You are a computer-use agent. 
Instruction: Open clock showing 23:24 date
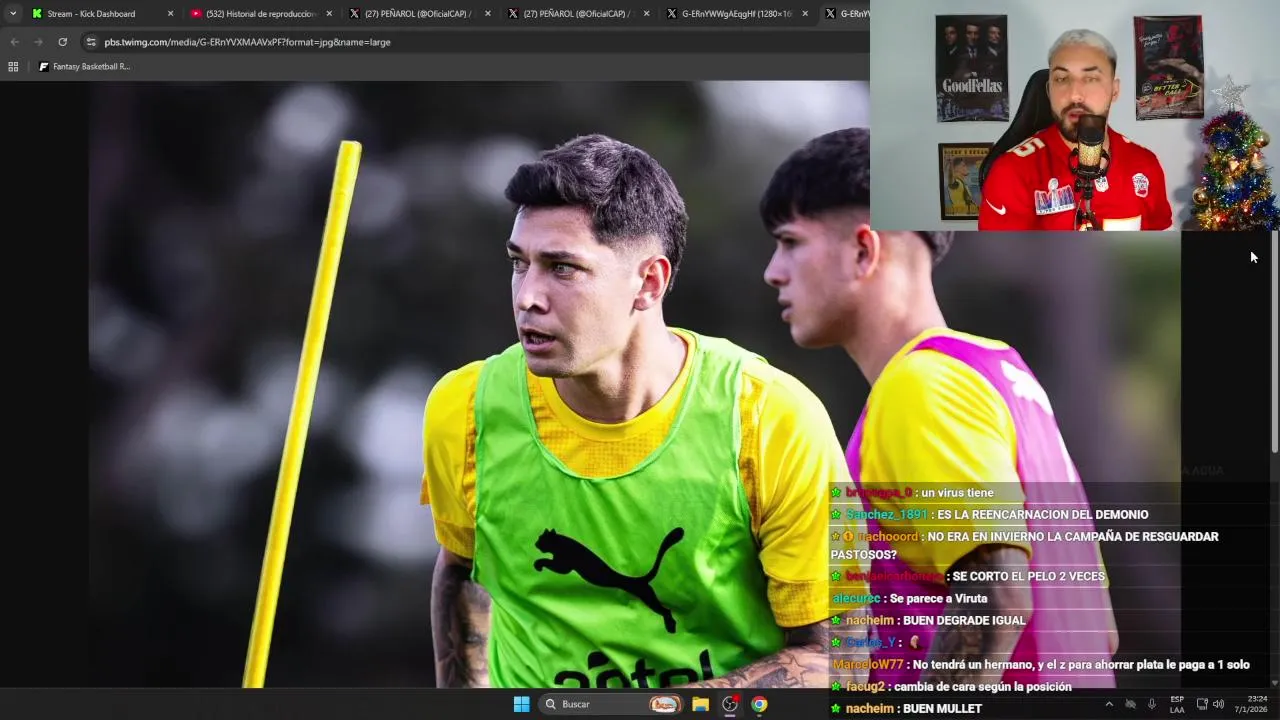(1251, 704)
